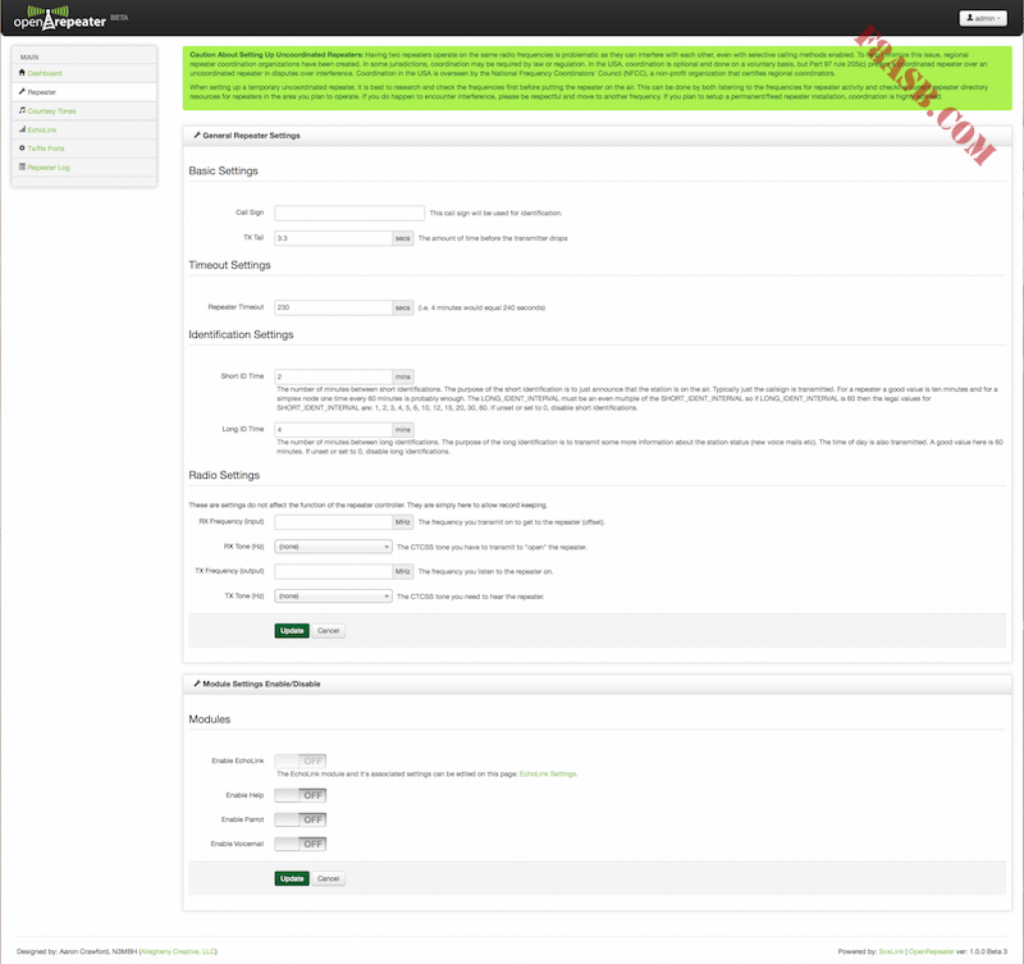Click the EchoLink signal icon
Screen dimensions: 1024x964
(22, 129)
